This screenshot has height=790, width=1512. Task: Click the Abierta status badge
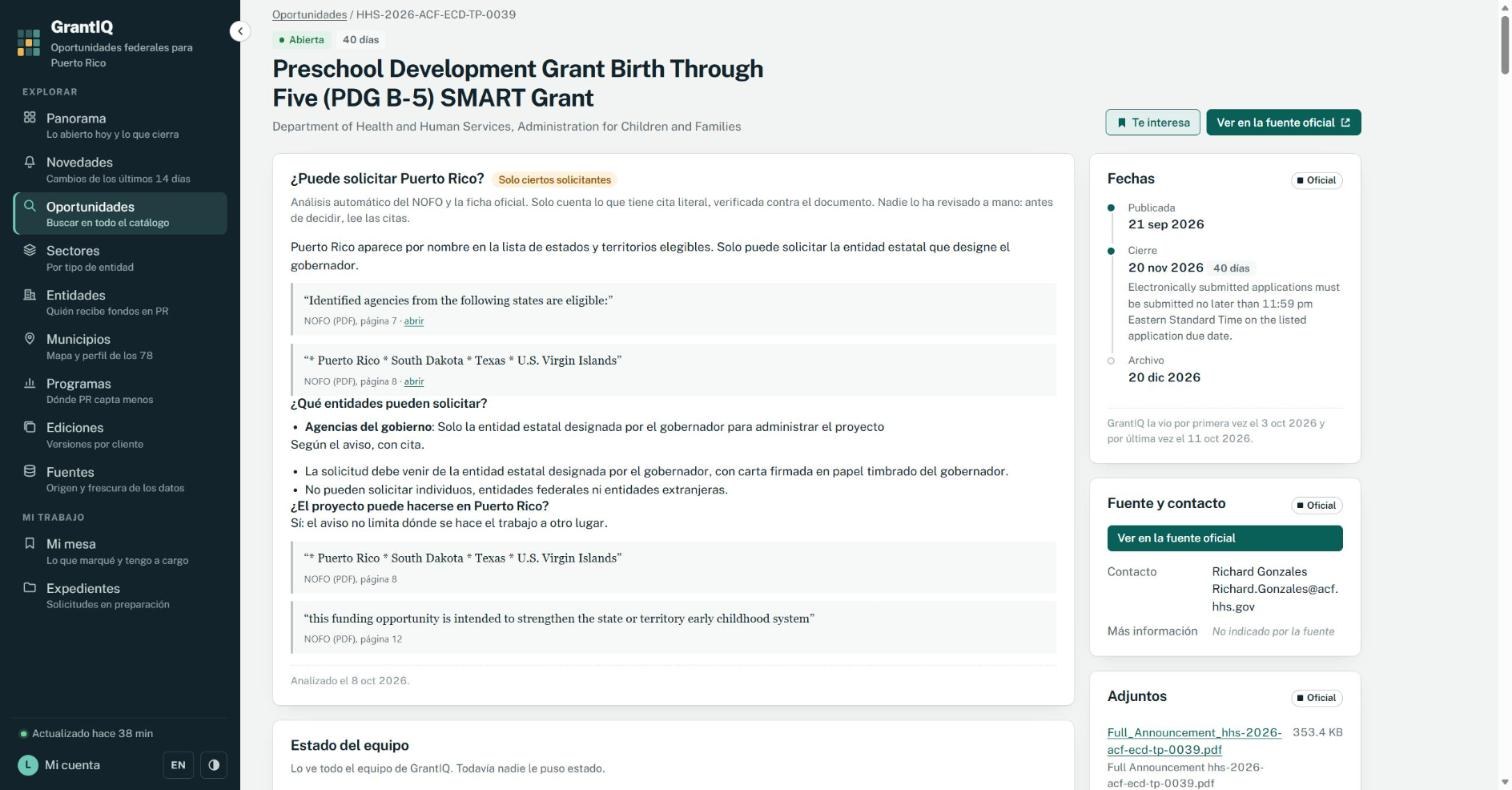tap(302, 40)
